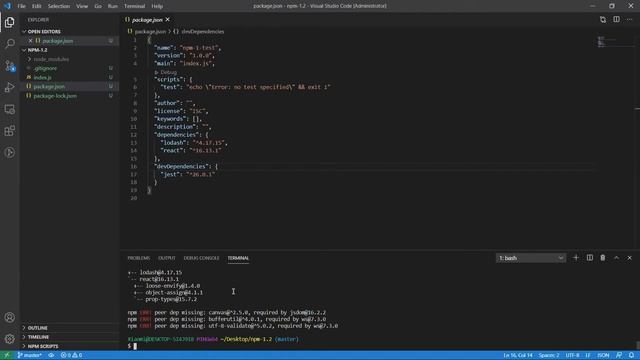Open the View menu
Viewport: 640px width, 360px height.
pyautogui.click(x=82, y=6)
